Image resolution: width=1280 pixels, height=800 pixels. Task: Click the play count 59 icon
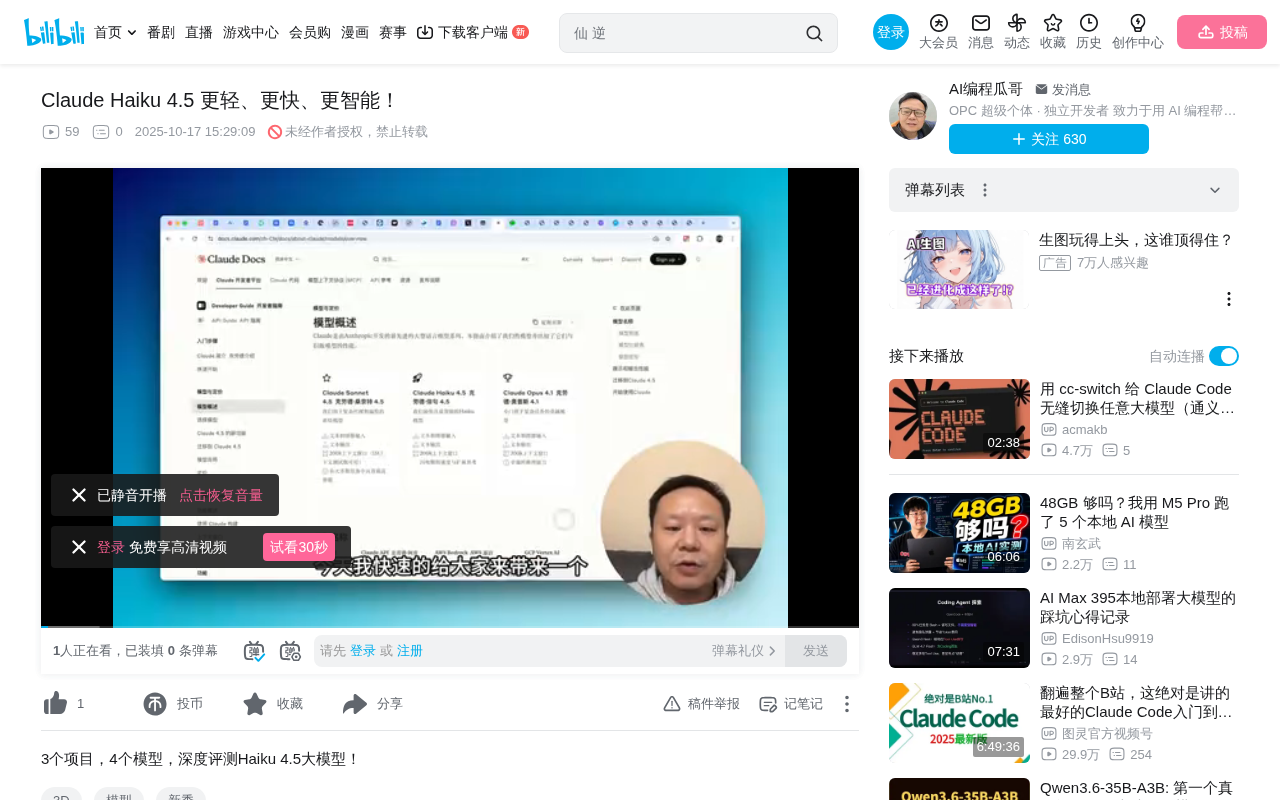51,132
